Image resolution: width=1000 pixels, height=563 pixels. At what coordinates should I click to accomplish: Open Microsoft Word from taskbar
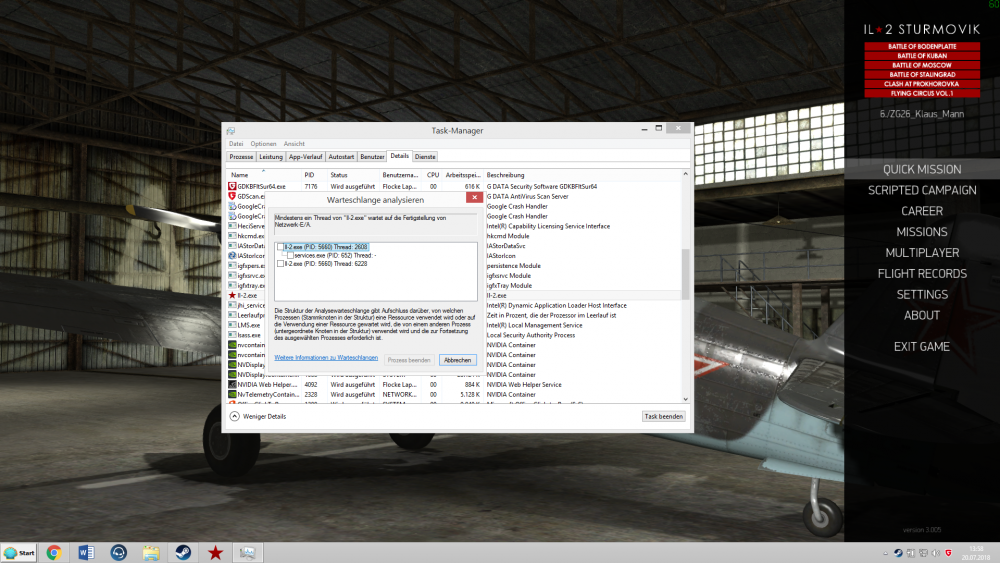[x=86, y=553]
